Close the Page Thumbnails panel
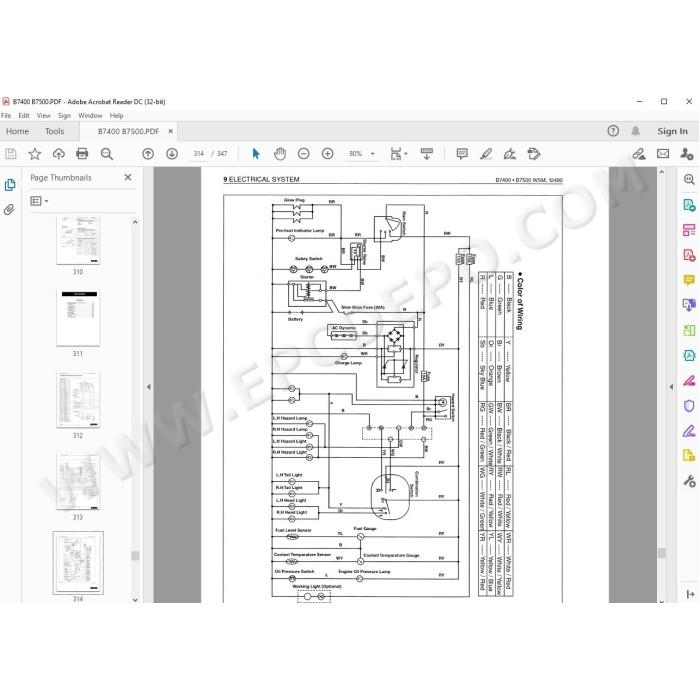Image resolution: width=700 pixels, height=700 pixels. pyautogui.click(x=128, y=177)
